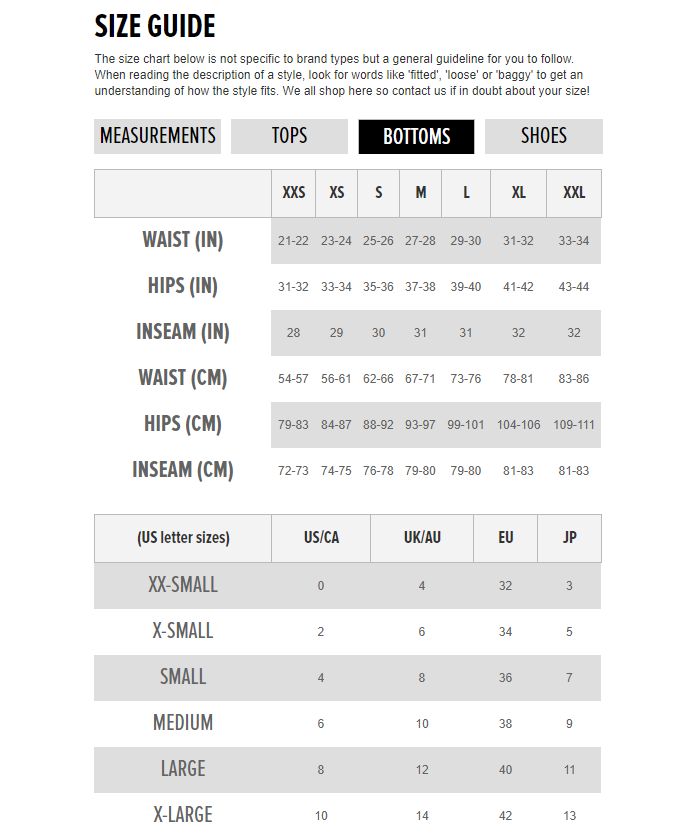This screenshot has height=840, width=694.
Task: Click the Hips (IN) row label
Action: (183, 286)
